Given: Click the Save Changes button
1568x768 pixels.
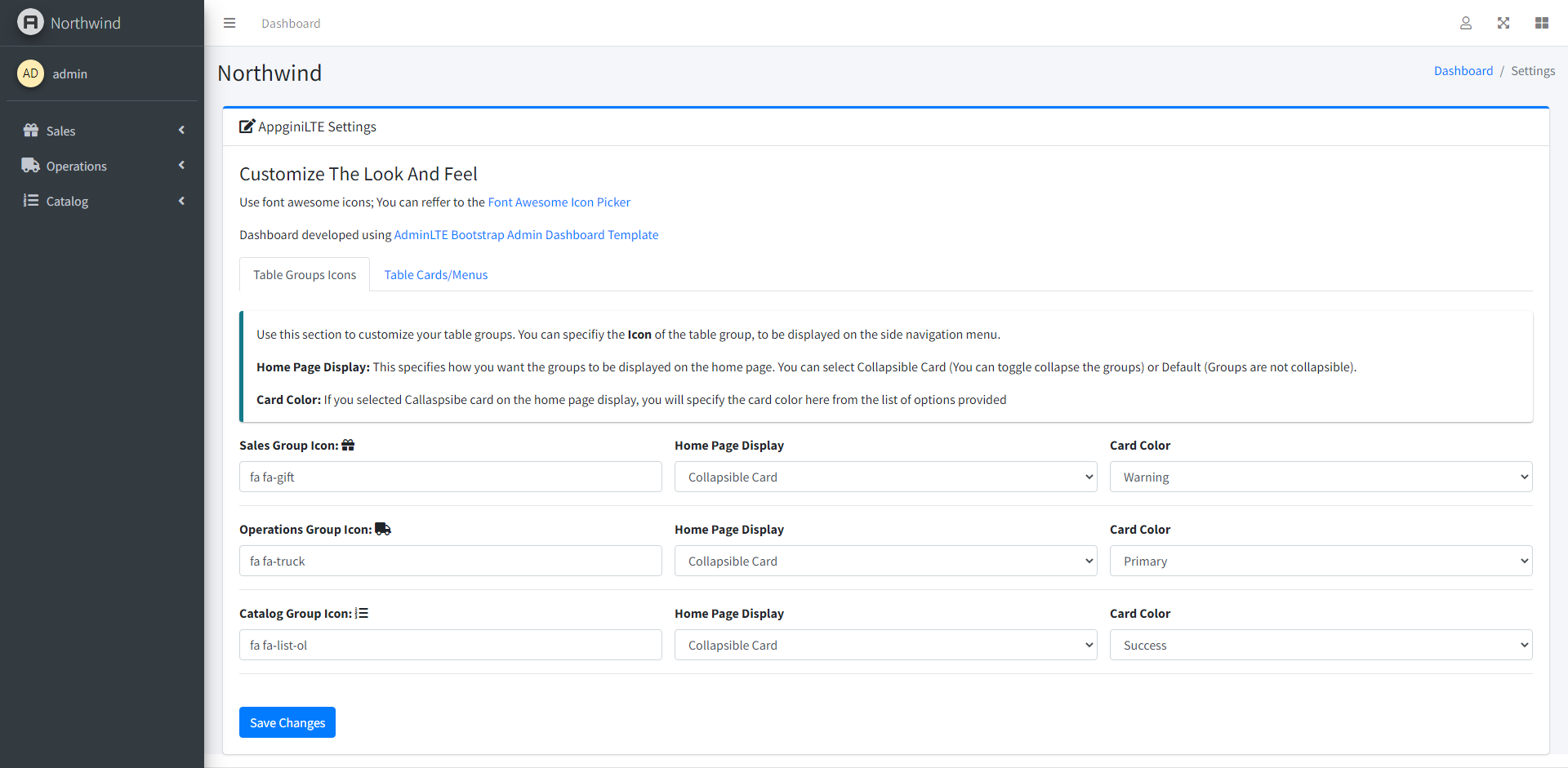Looking at the screenshot, I should pyautogui.click(x=287, y=722).
